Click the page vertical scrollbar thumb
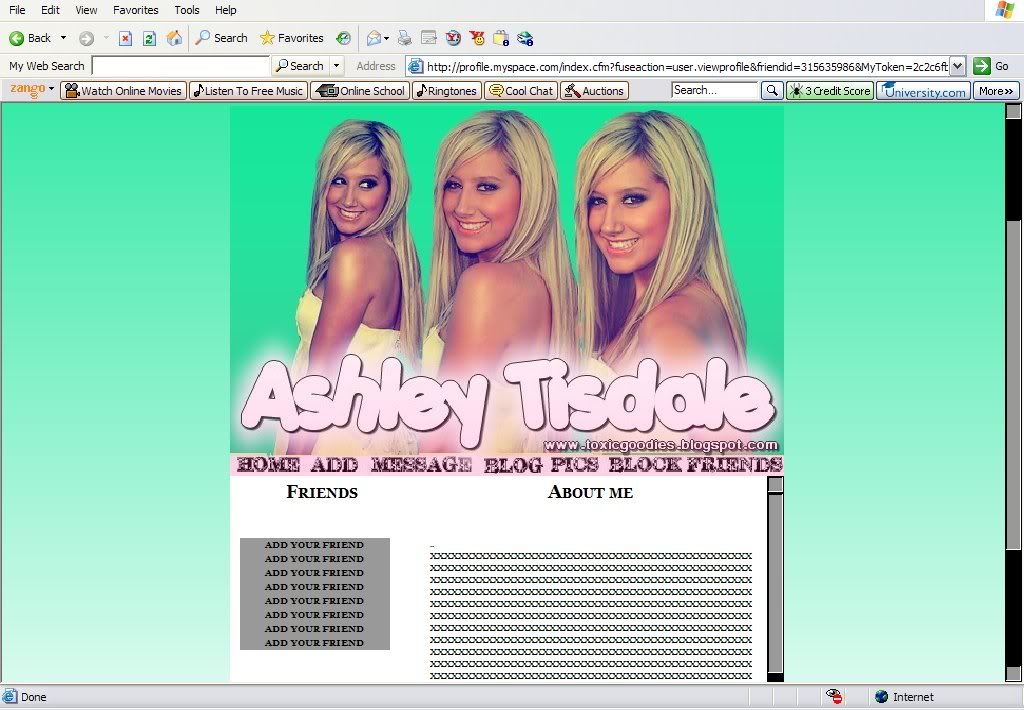The height and width of the screenshot is (710, 1024). pyautogui.click(x=1013, y=385)
